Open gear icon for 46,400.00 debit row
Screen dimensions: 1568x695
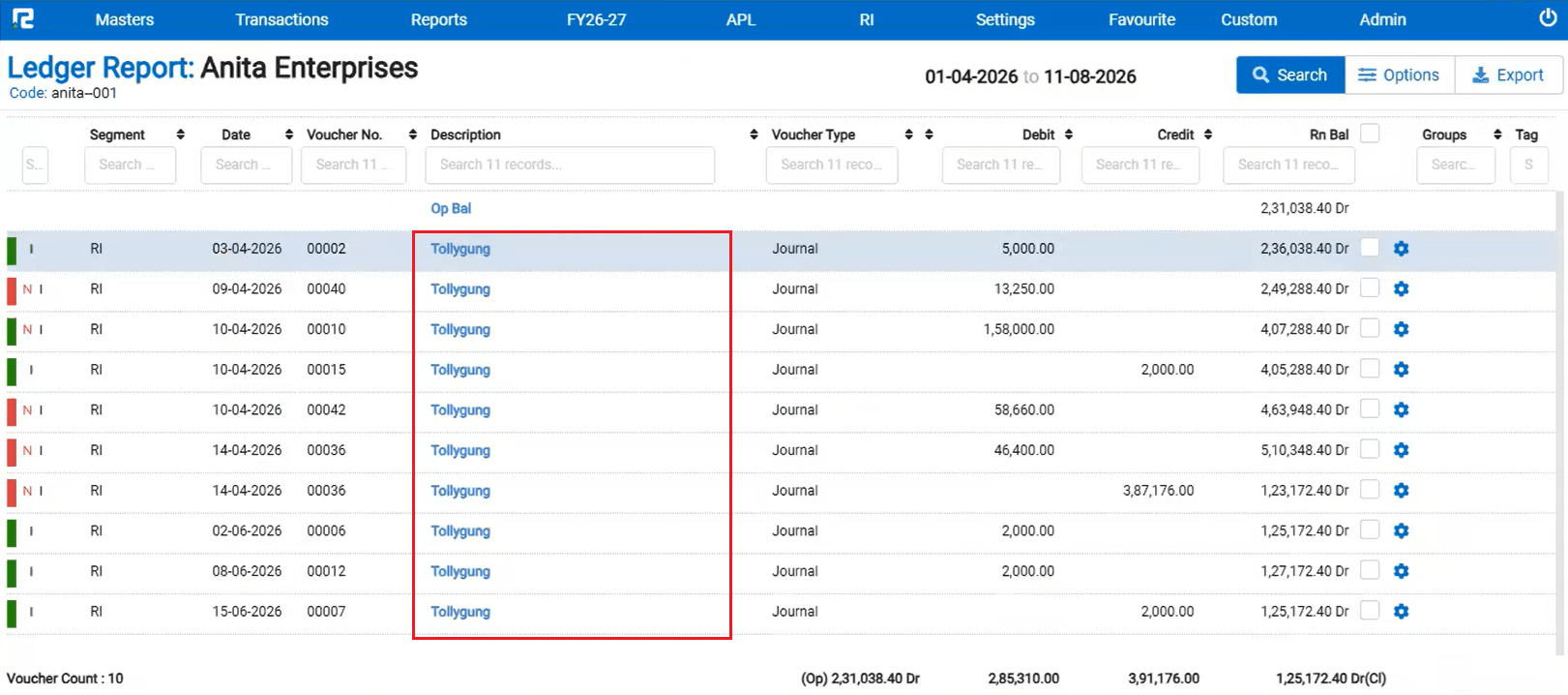(1401, 450)
